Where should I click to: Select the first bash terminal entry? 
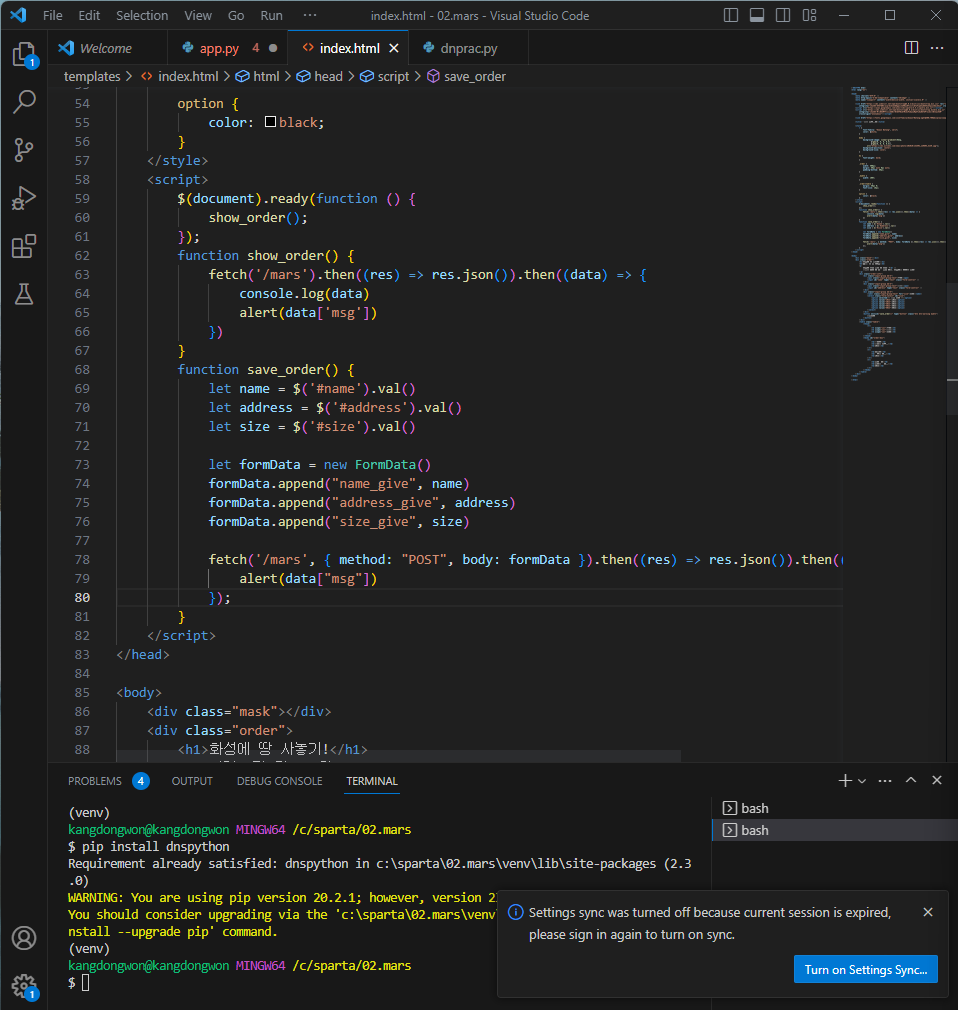[x=835, y=808]
